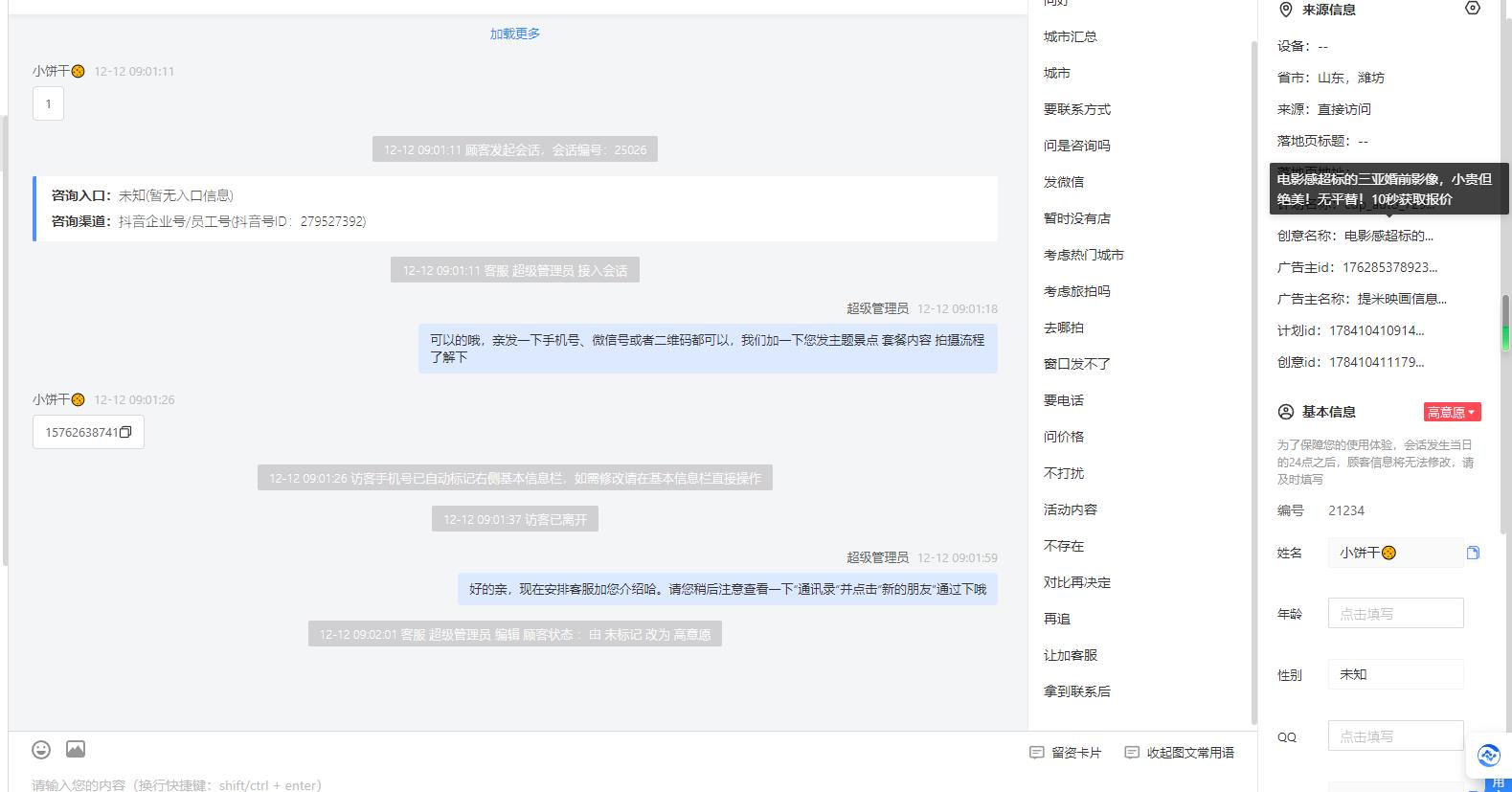Select quick reply 问价格

click(1064, 437)
